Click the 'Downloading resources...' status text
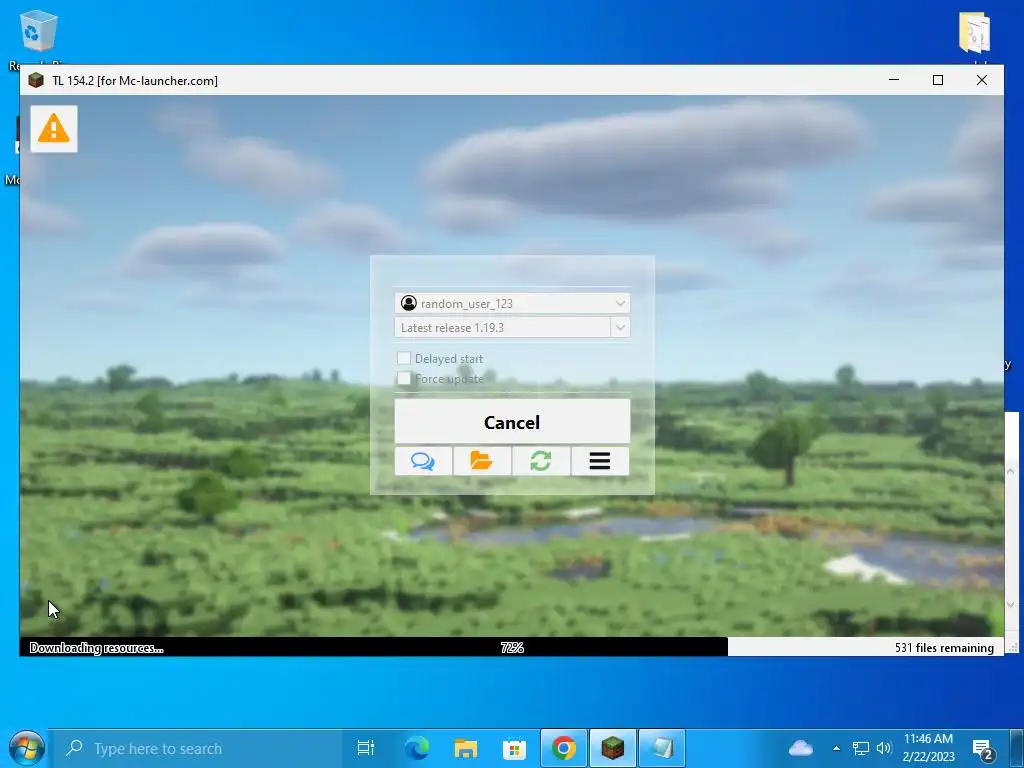 96,648
